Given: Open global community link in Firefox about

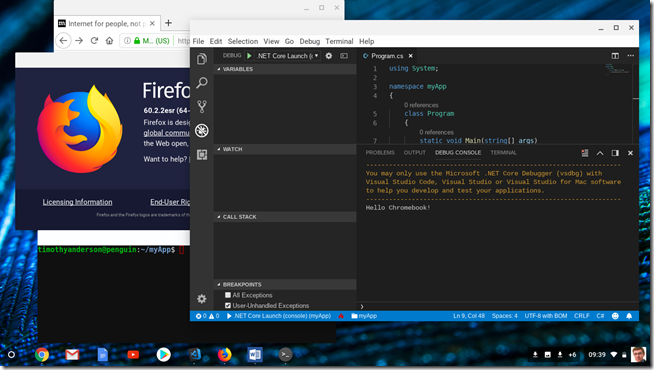Looking at the screenshot, I should click(166, 133).
